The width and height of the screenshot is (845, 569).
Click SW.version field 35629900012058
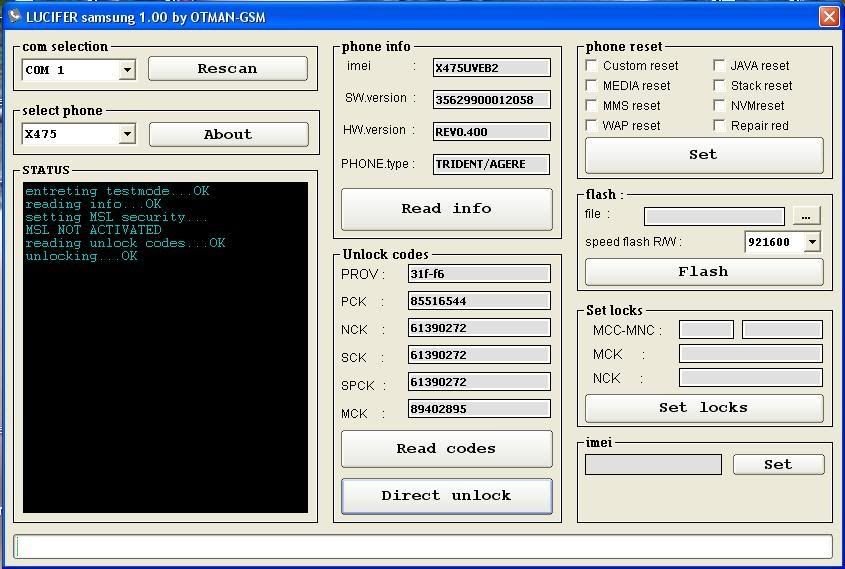(491, 100)
